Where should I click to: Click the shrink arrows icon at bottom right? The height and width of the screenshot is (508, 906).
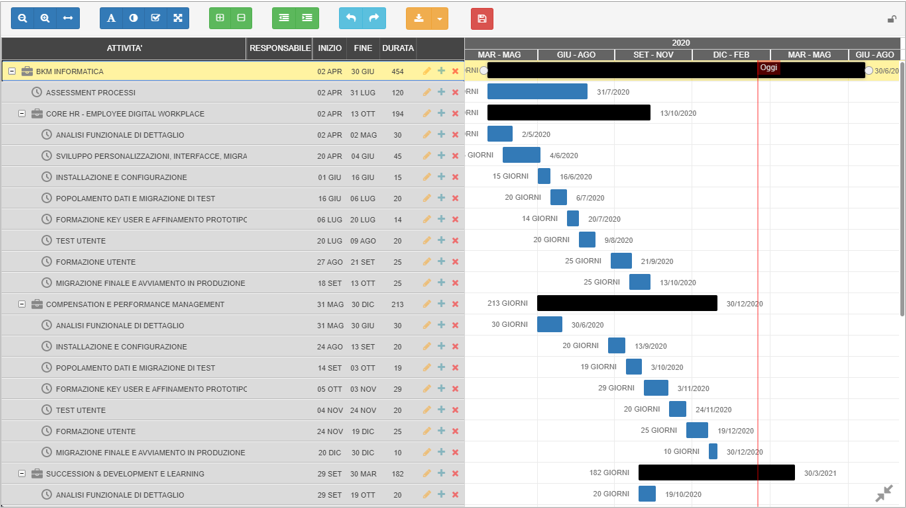point(884,493)
